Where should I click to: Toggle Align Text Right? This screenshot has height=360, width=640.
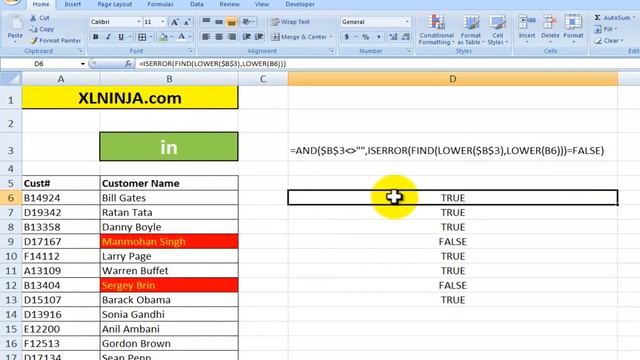pos(232,37)
